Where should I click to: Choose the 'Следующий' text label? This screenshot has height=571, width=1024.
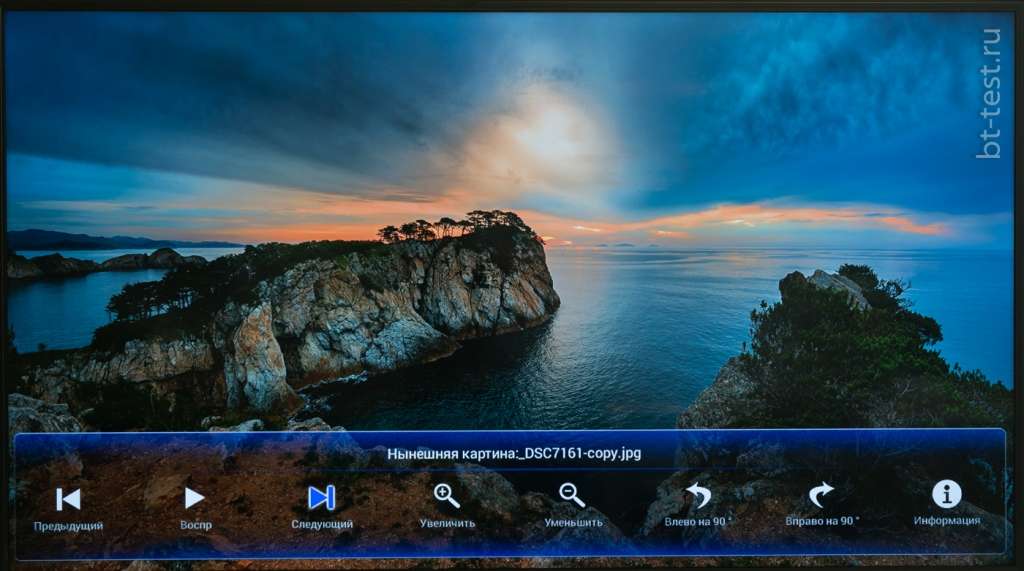[x=321, y=524]
